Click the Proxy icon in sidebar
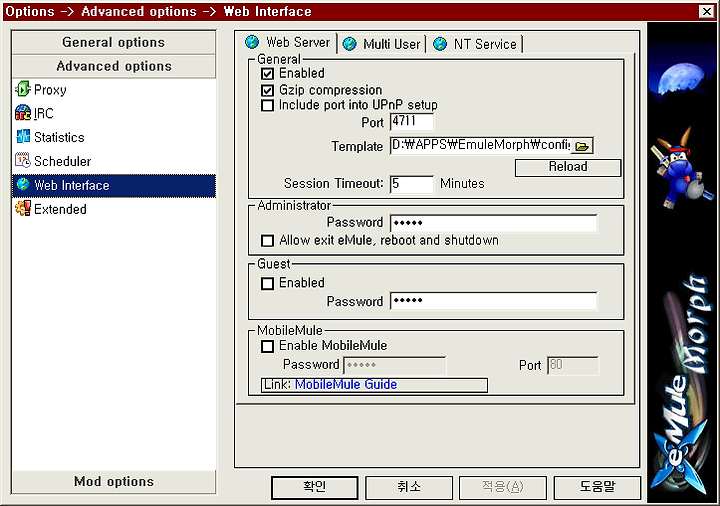The height and width of the screenshot is (506, 720). pos(22,90)
